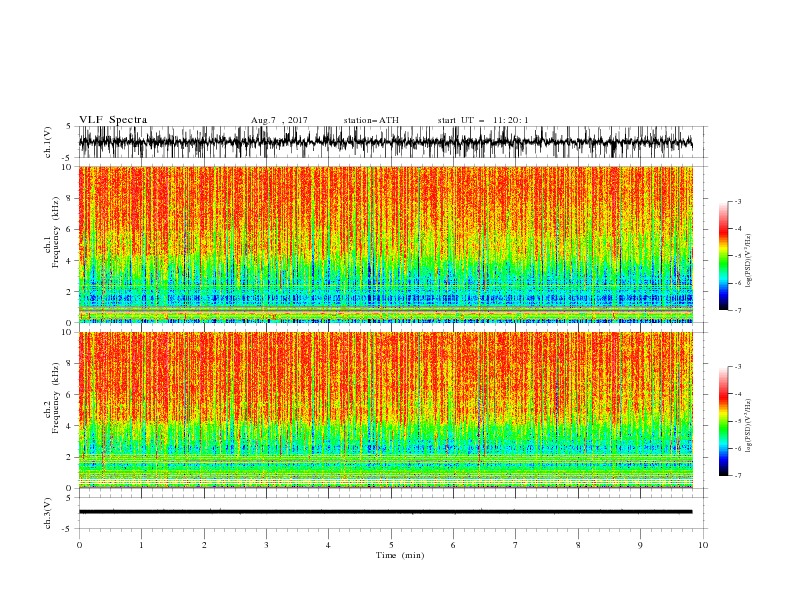The width and height of the screenshot is (792, 612).
Task: Click time axis tick label "5"
Action: pos(391,545)
